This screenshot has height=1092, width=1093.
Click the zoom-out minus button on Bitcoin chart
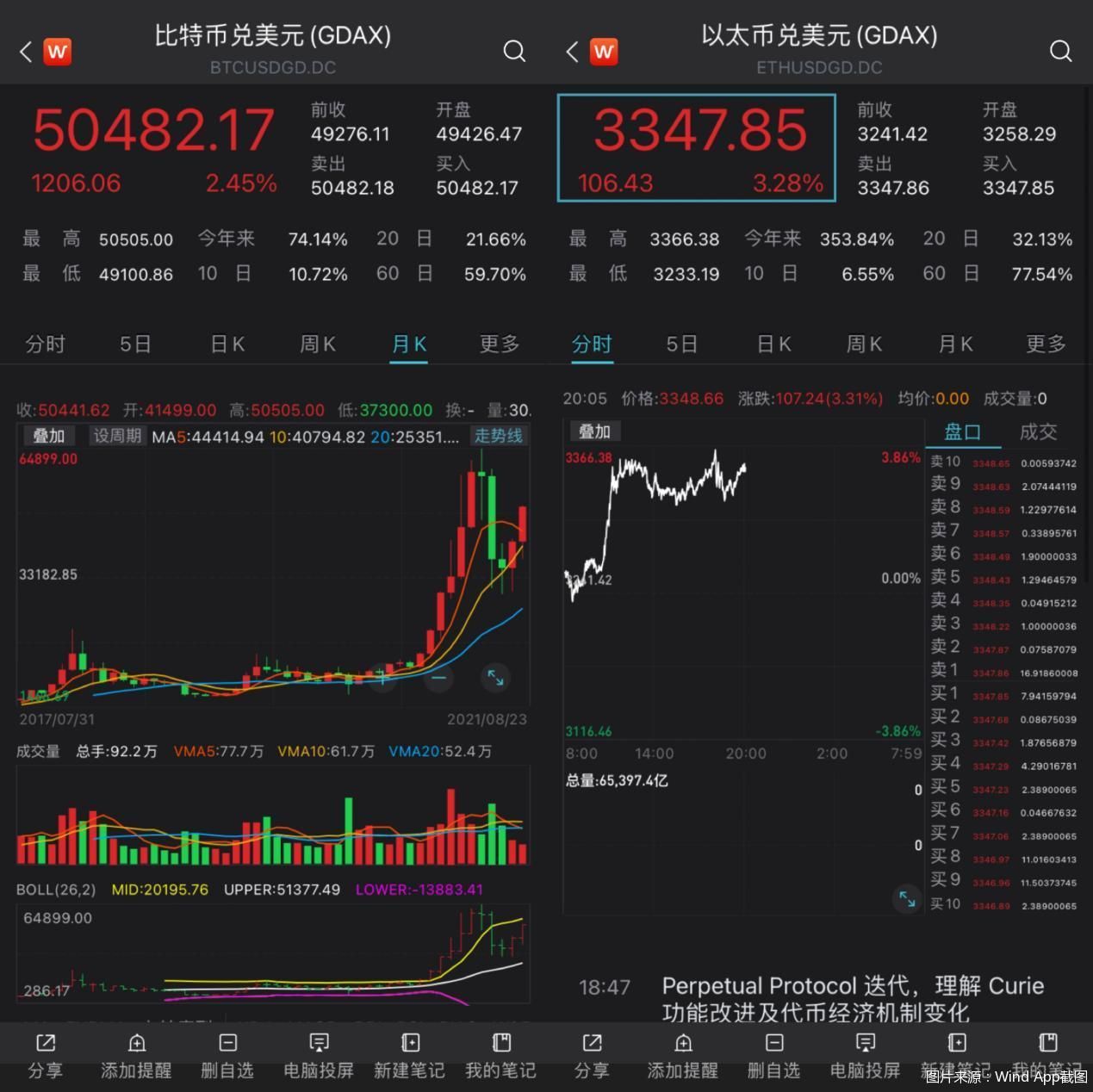pos(438,679)
